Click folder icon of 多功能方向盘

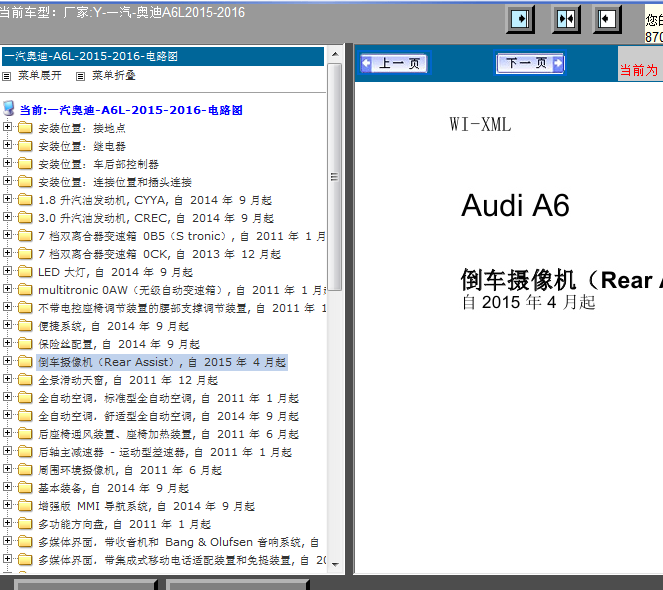[x=25, y=524]
